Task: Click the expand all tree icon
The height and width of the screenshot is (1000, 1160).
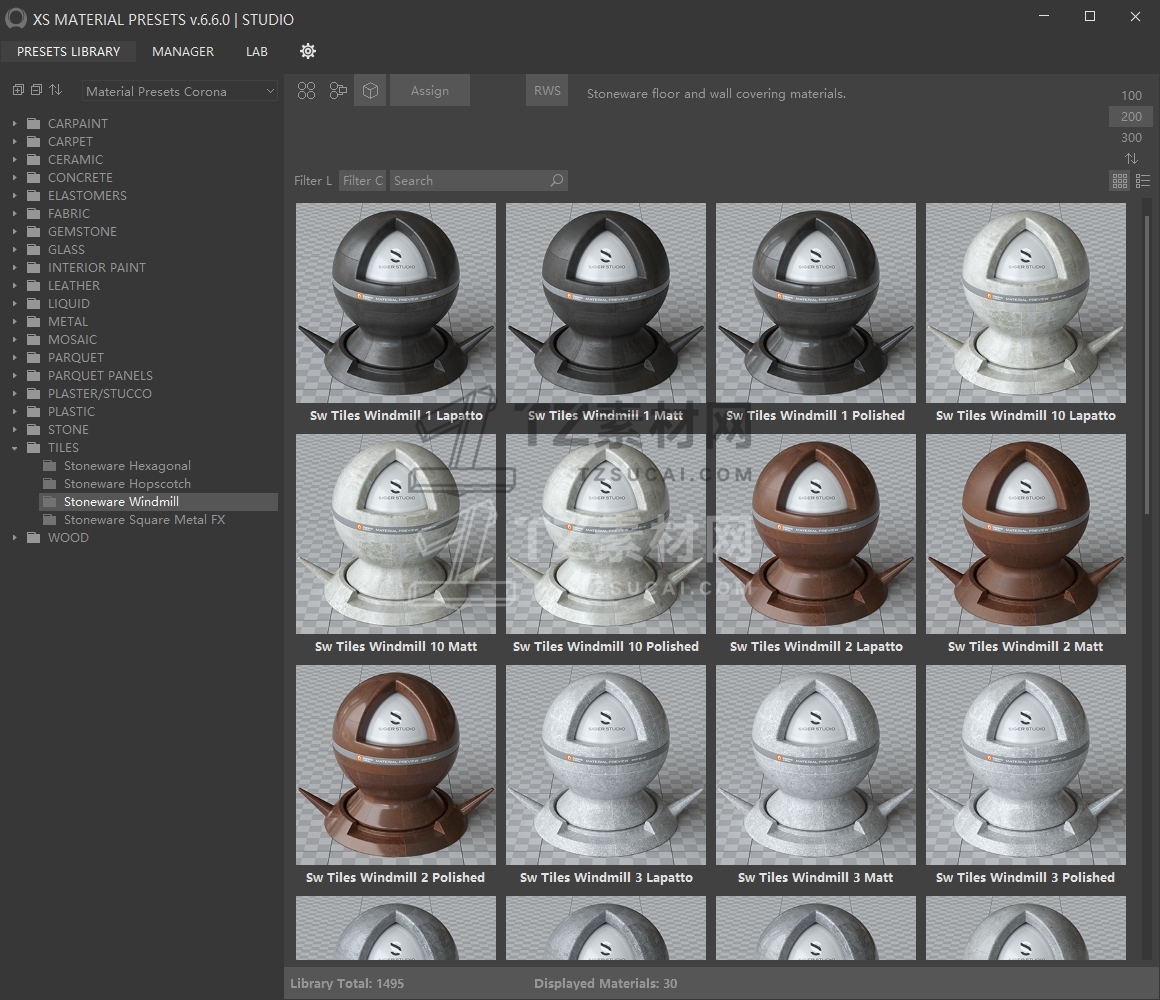Action: (x=18, y=90)
